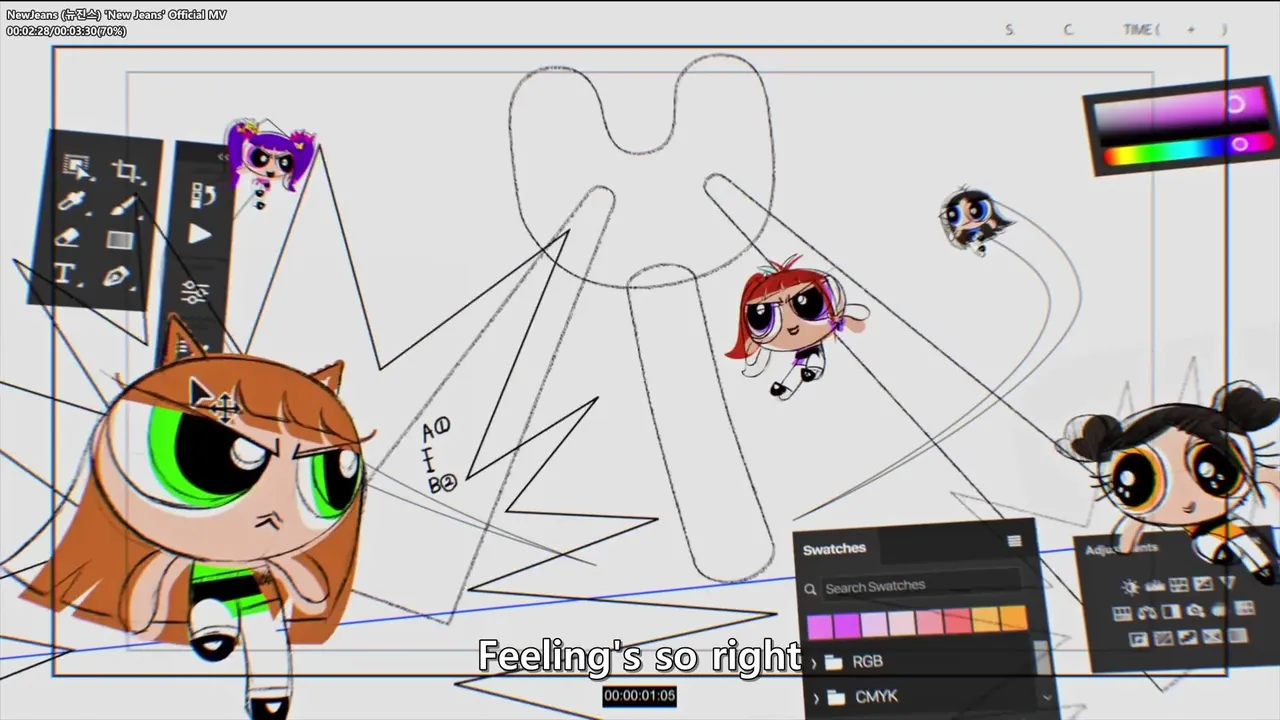Select the Object Selection tool
The width and height of the screenshot is (1280, 720).
77,167
